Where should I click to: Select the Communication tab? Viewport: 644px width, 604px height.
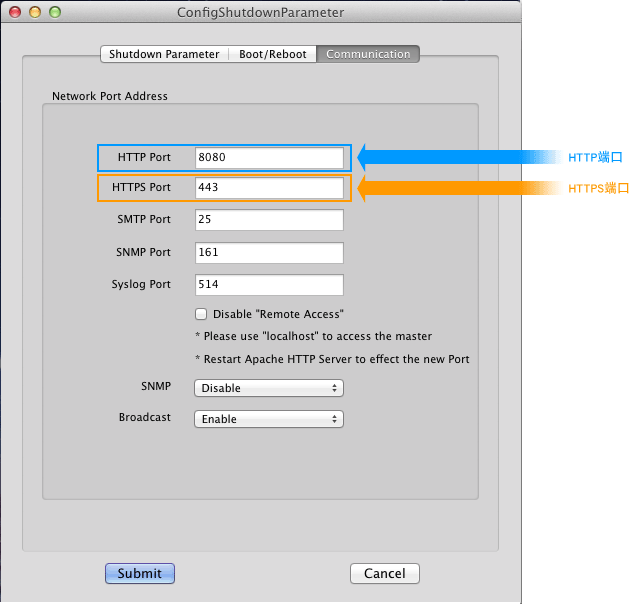coord(368,54)
